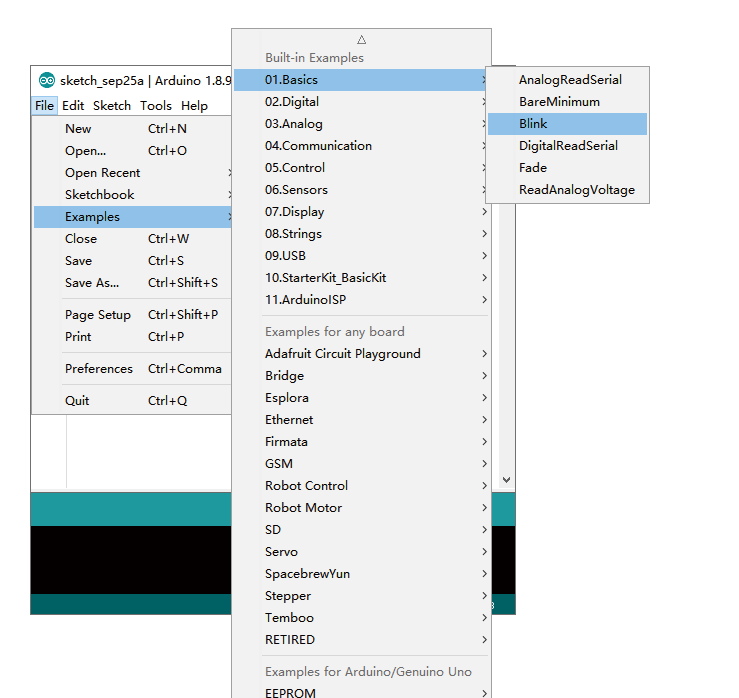Choose Save As... from the File menu
The width and height of the screenshot is (739, 698).
pyautogui.click(x=132, y=283)
